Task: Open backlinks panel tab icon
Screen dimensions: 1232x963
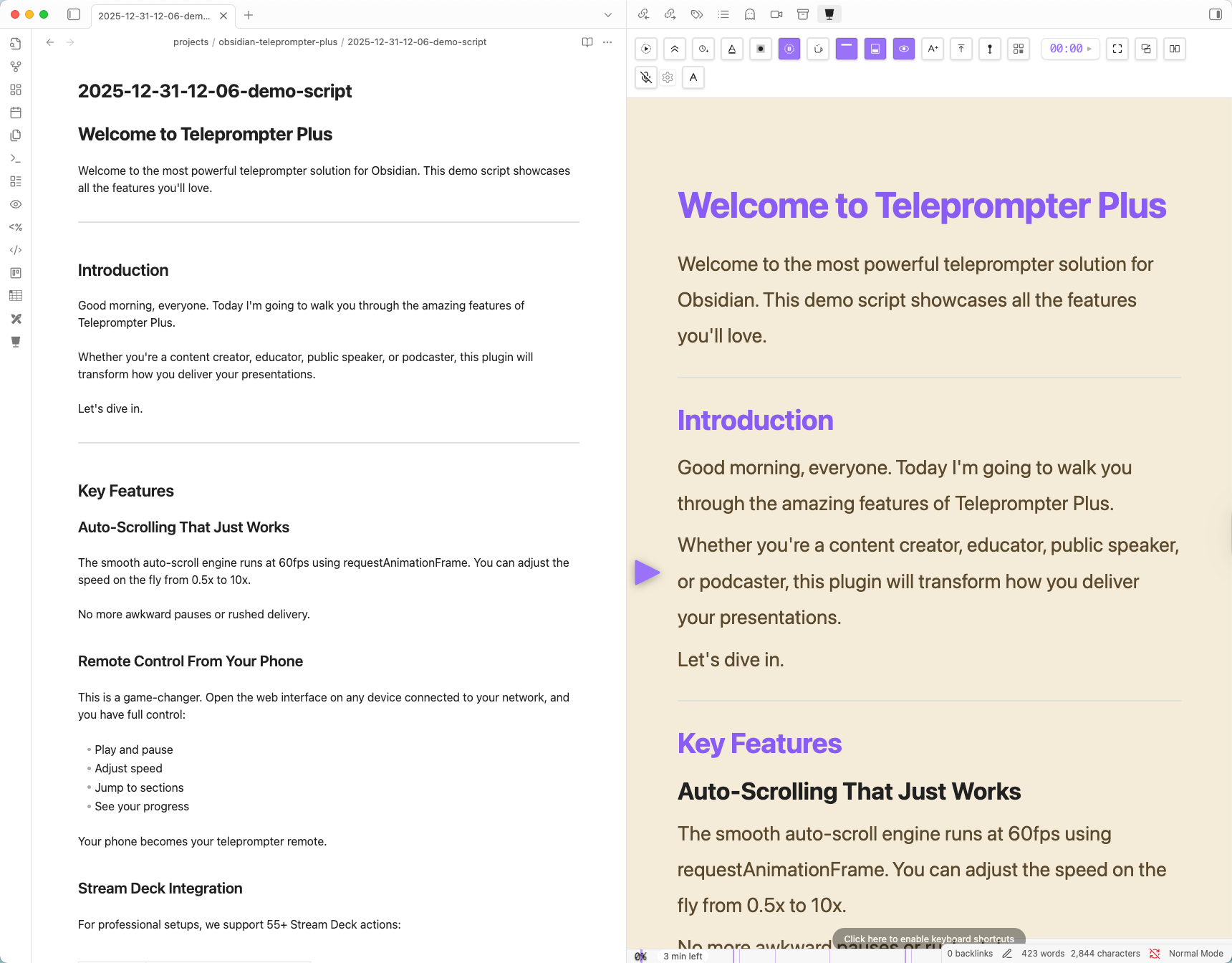Action: (643, 14)
